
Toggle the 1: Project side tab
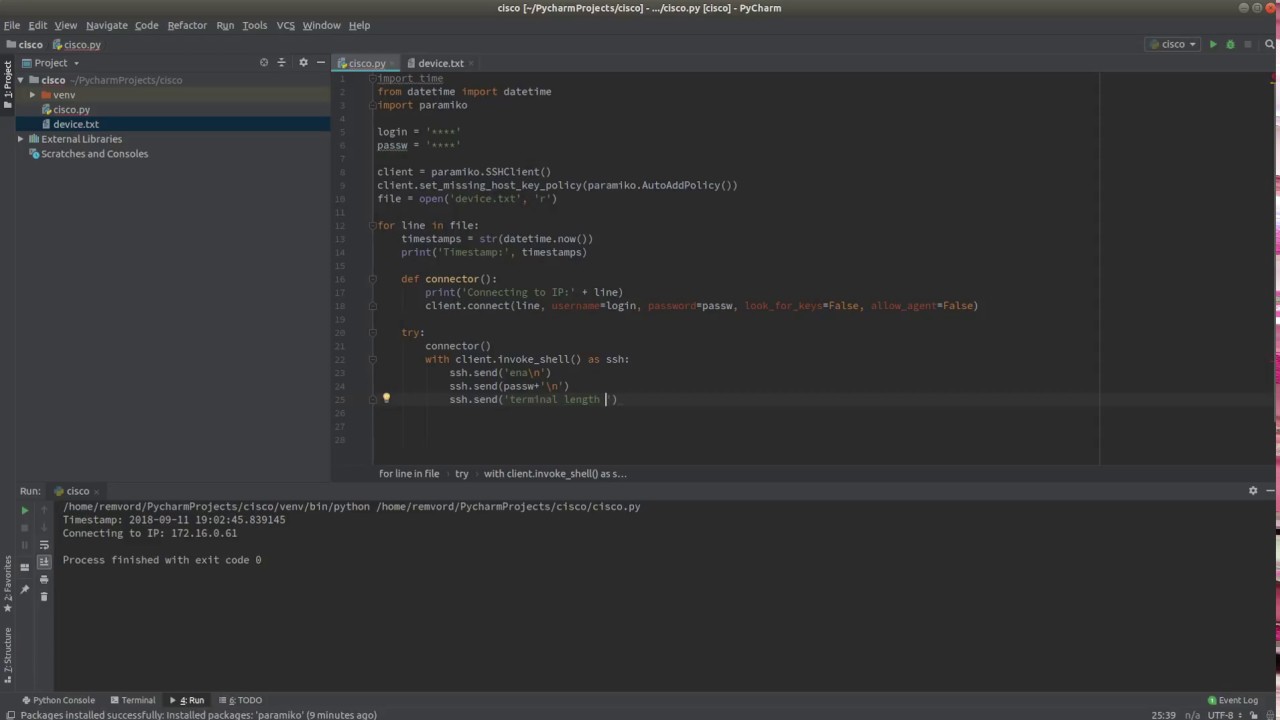coord(7,84)
